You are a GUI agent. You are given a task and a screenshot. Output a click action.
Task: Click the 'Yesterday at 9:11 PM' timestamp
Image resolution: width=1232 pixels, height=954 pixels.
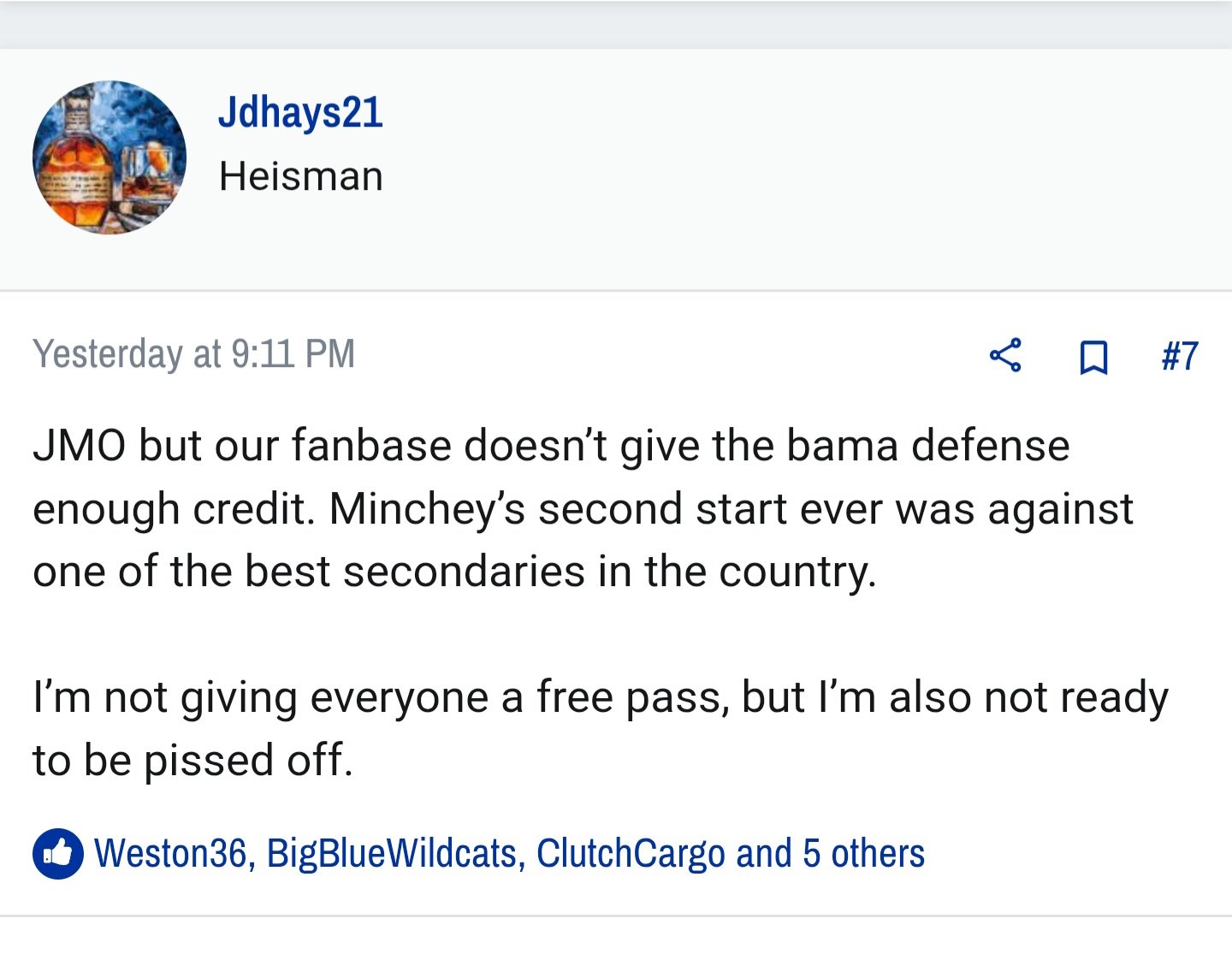click(193, 354)
